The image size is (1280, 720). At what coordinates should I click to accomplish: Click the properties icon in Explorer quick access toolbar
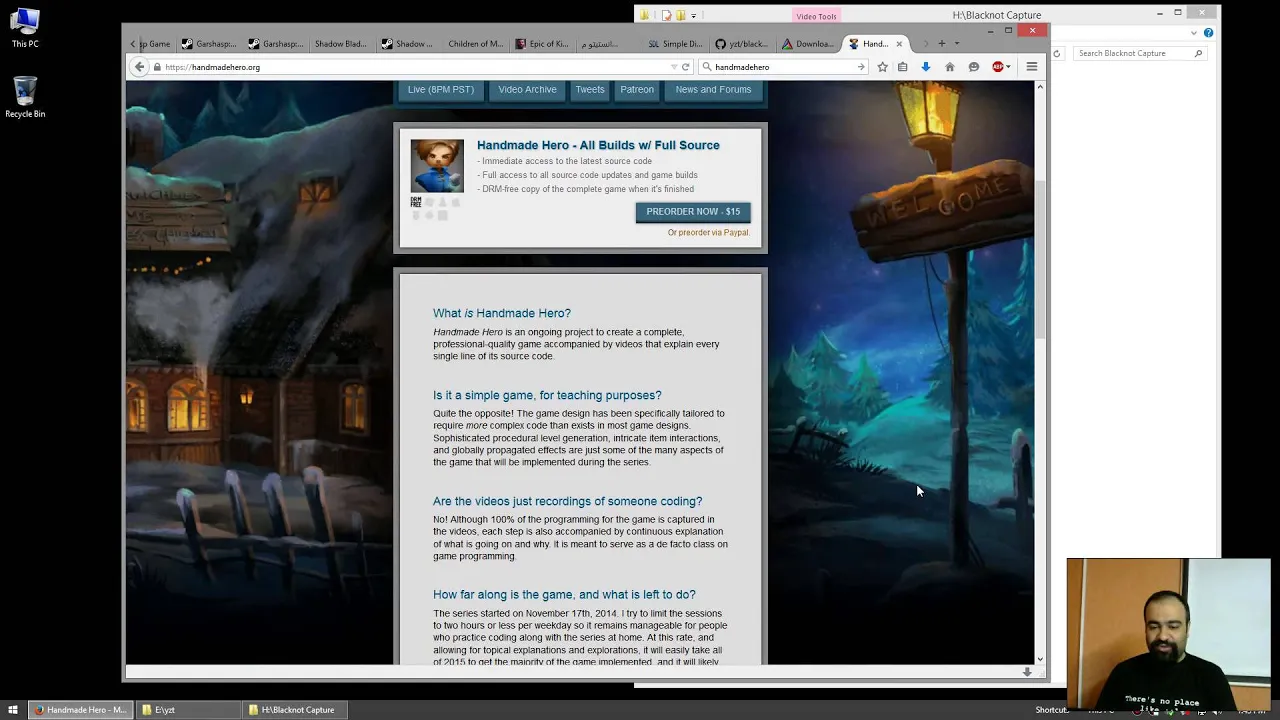[x=667, y=15]
